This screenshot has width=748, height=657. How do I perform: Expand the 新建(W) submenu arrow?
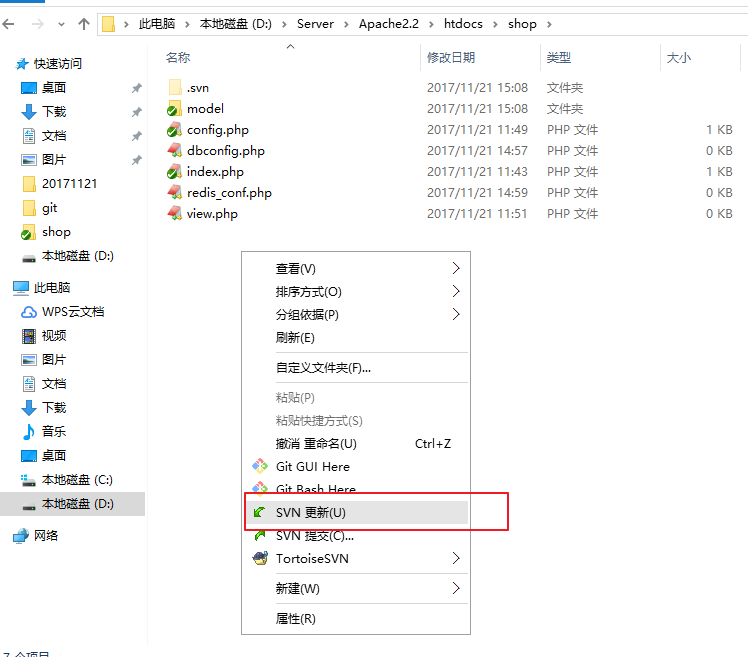click(x=456, y=588)
